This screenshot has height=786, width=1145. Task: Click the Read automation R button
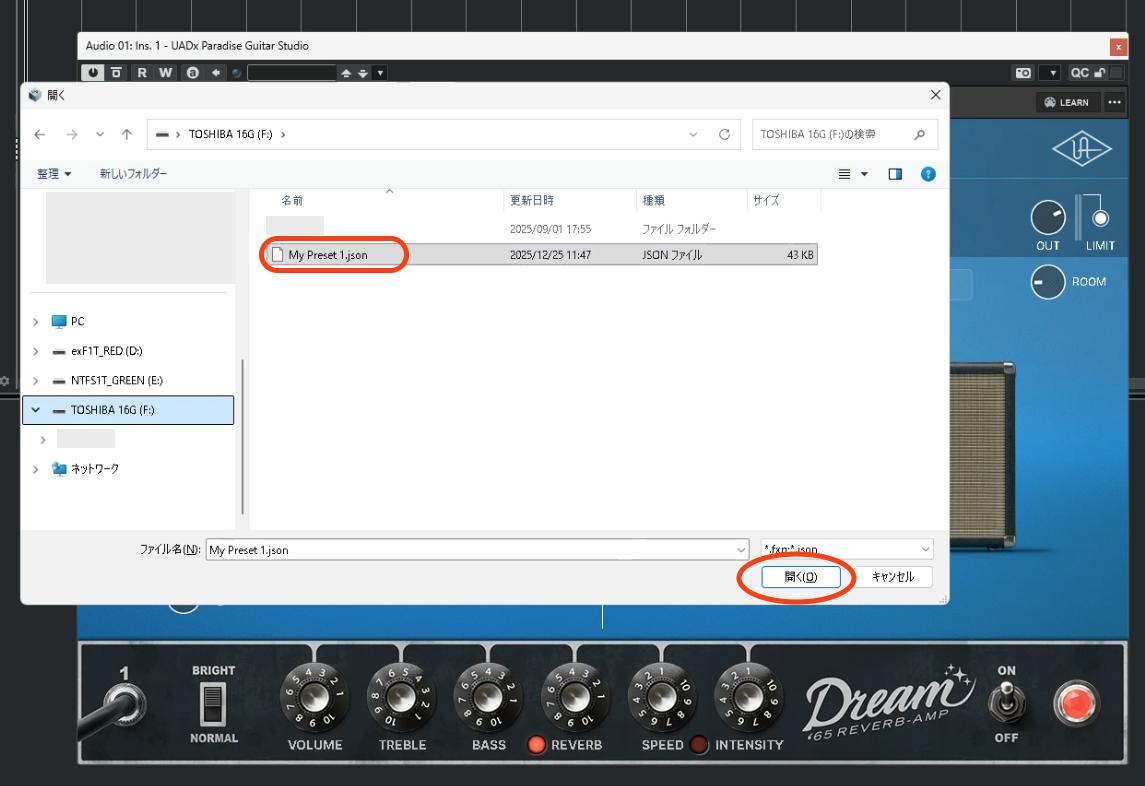142,72
